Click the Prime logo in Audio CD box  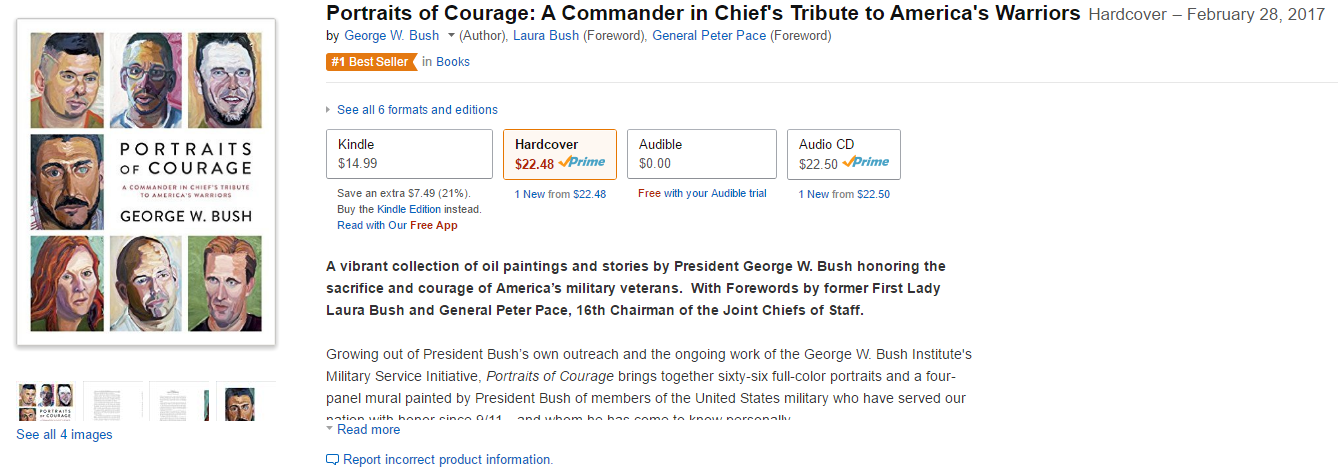(866, 162)
